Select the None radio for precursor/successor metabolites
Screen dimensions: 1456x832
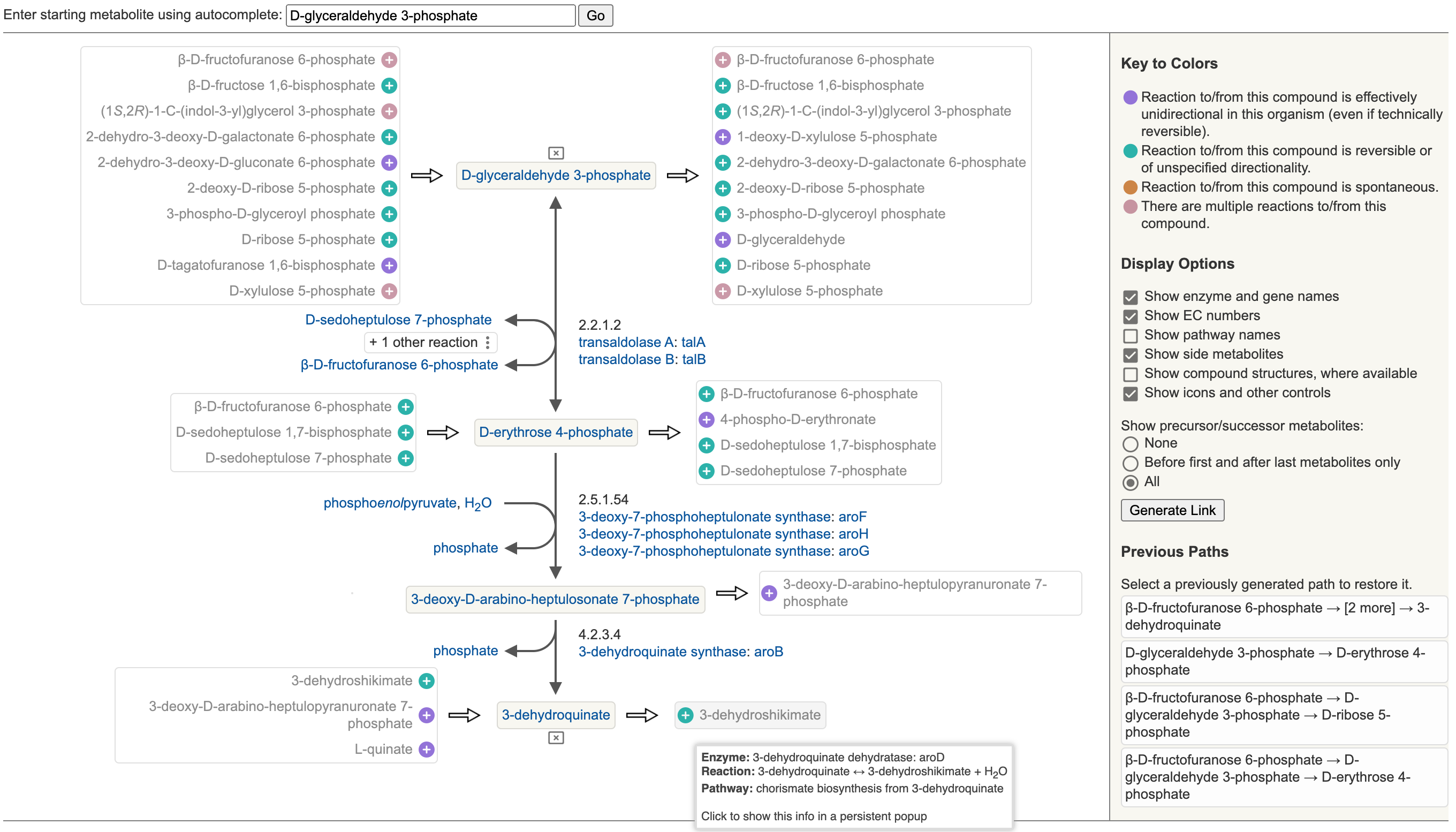[1131, 443]
